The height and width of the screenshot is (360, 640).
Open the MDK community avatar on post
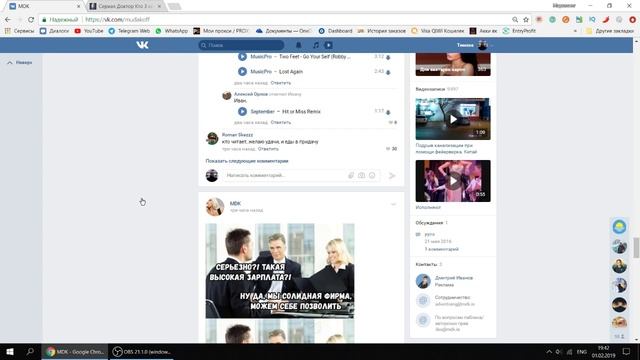click(x=215, y=207)
